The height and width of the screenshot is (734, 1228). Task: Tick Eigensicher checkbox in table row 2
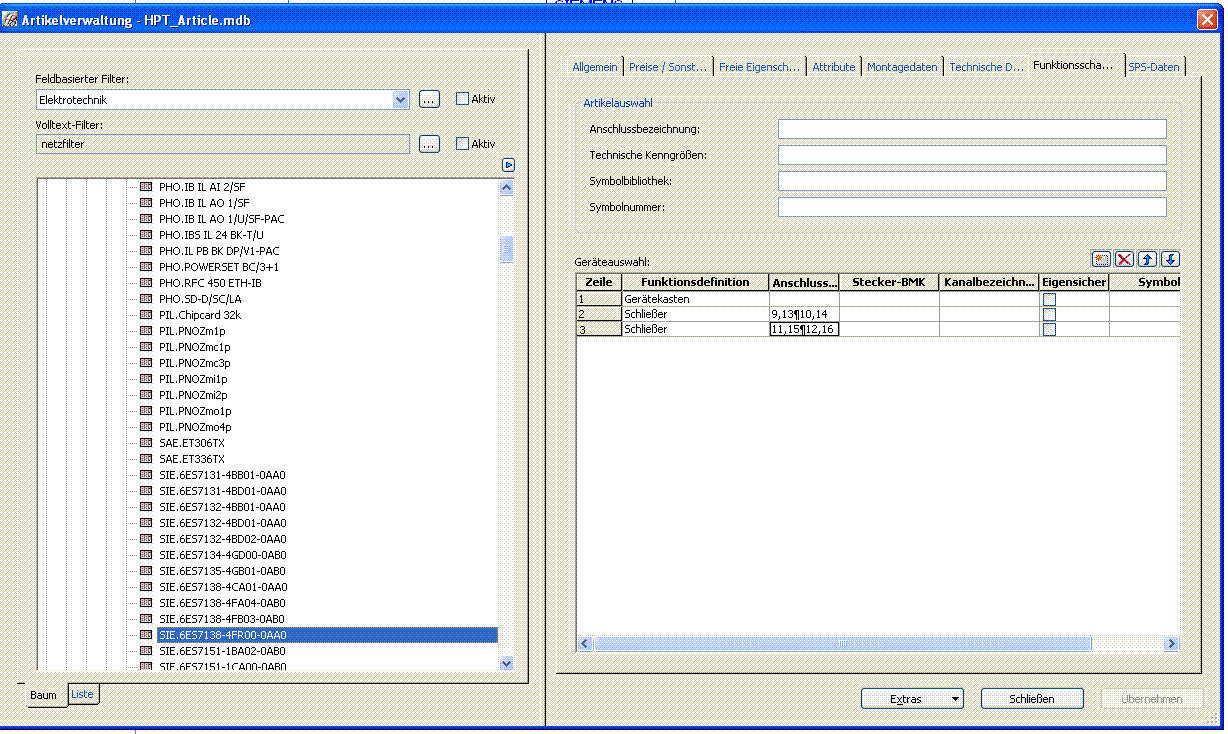(1049, 314)
